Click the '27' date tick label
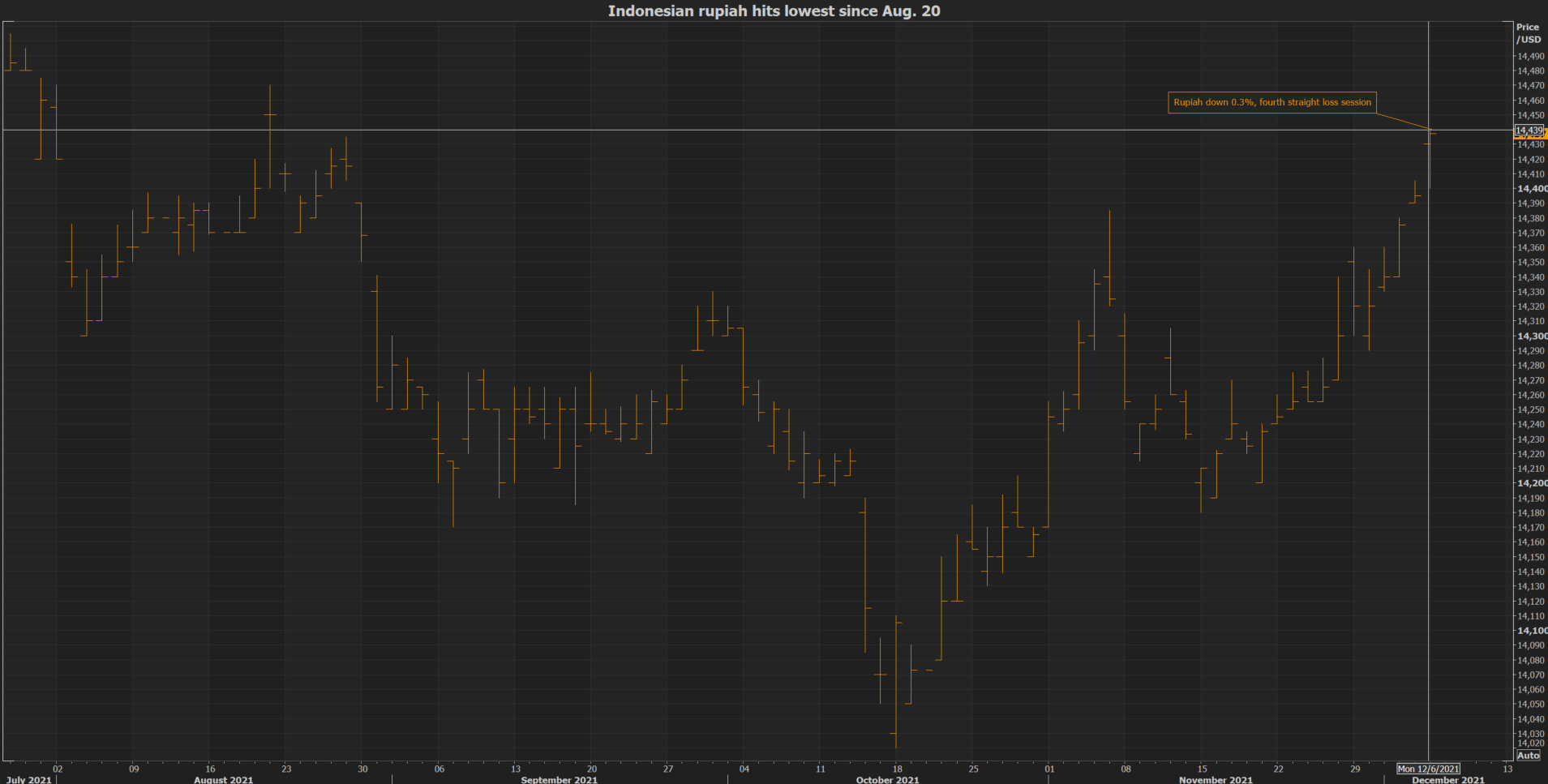 (668, 769)
